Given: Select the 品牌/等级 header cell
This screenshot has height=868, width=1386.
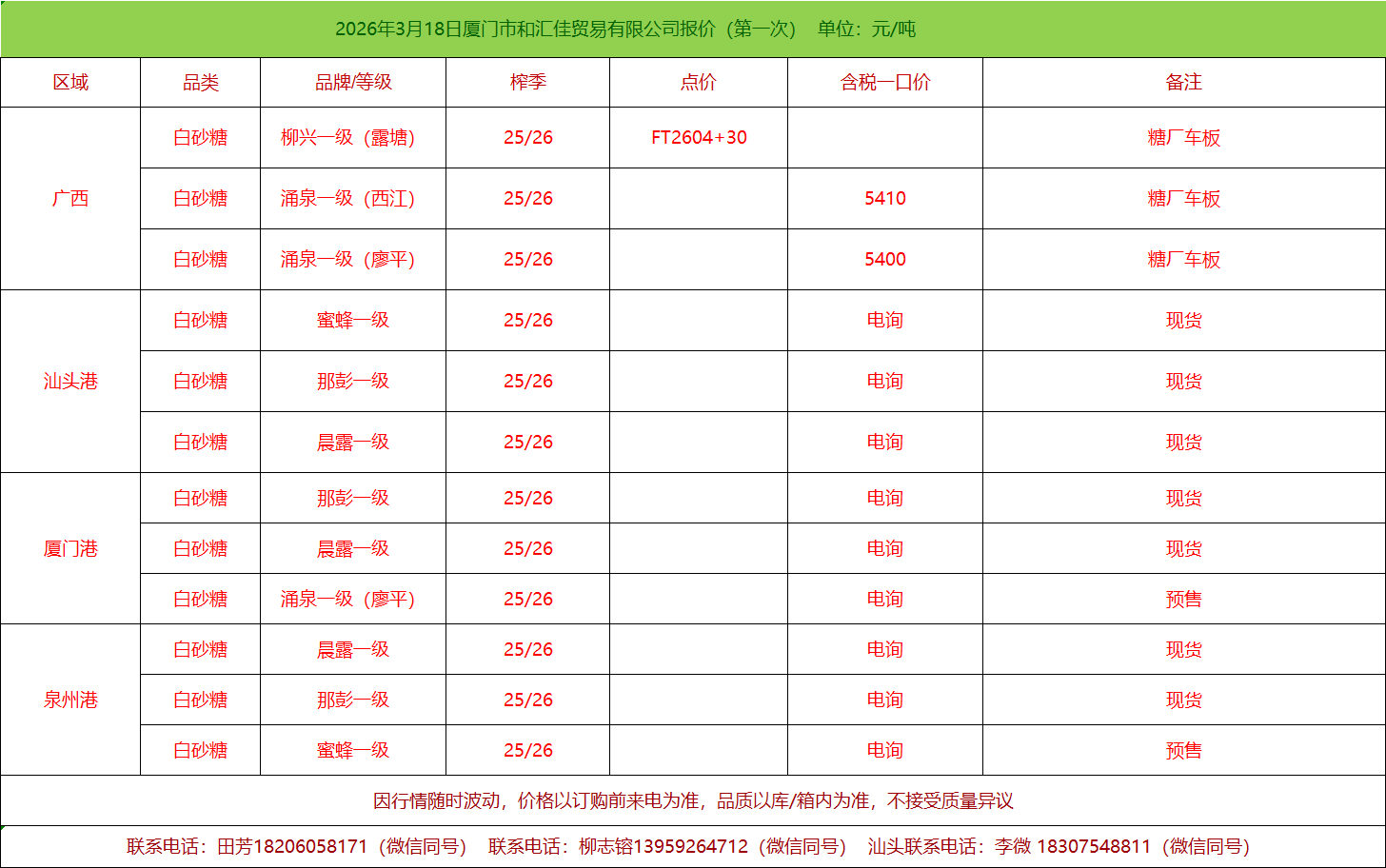Looking at the screenshot, I should click(x=353, y=83).
